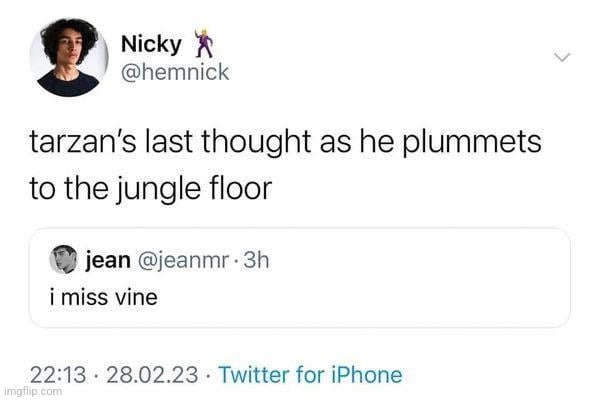Open the @hemnick handle
This screenshot has height=400, width=600.
click(x=174, y=72)
